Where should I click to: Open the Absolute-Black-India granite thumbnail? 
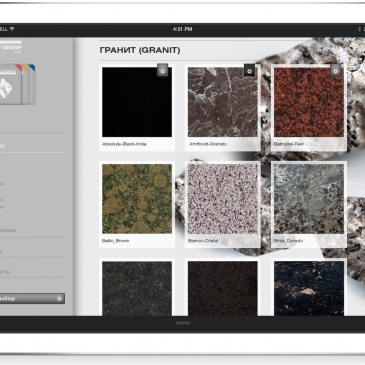point(137,102)
